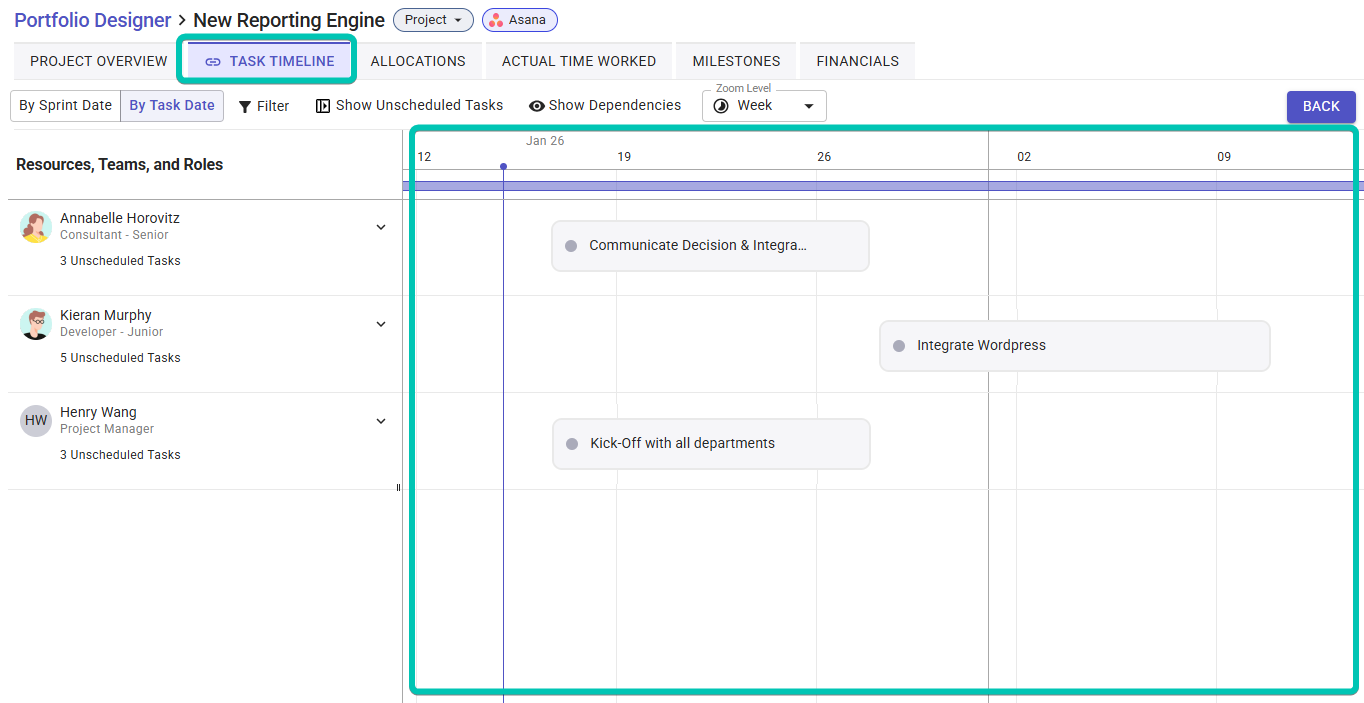The height and width of the screenshot is (703, 1364).
Task: Open Annabelle Horovitz's avatar
Action: [35, 227]
